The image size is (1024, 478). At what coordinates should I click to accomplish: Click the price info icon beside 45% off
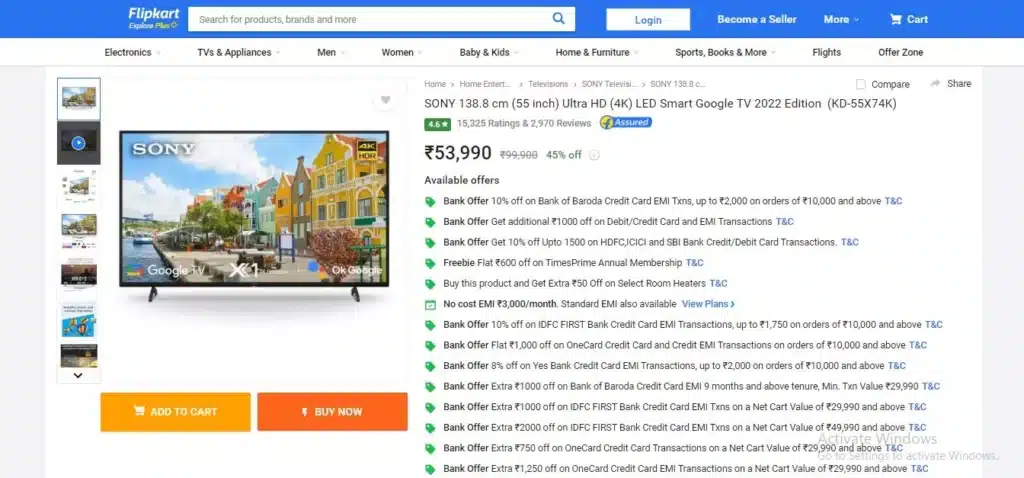click(594, 155)
